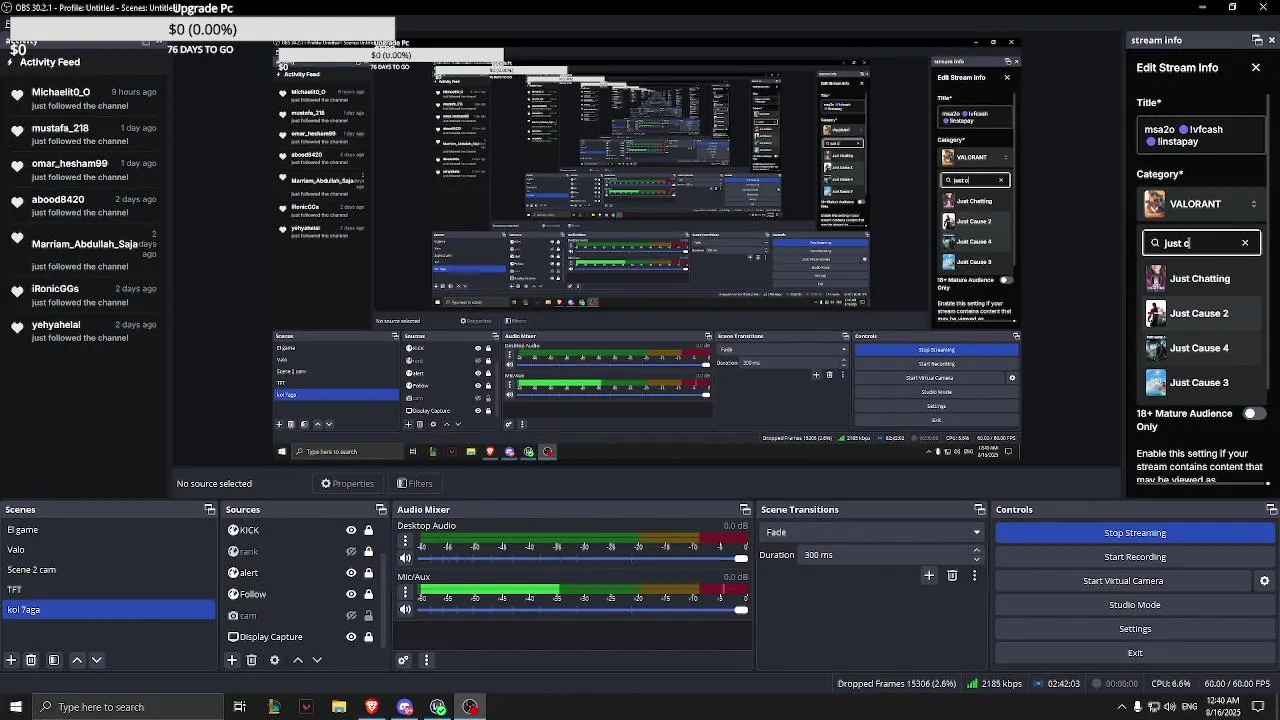1280x720 pixels.
Task: Hide the alert source
Action: [x=351, y=573]
